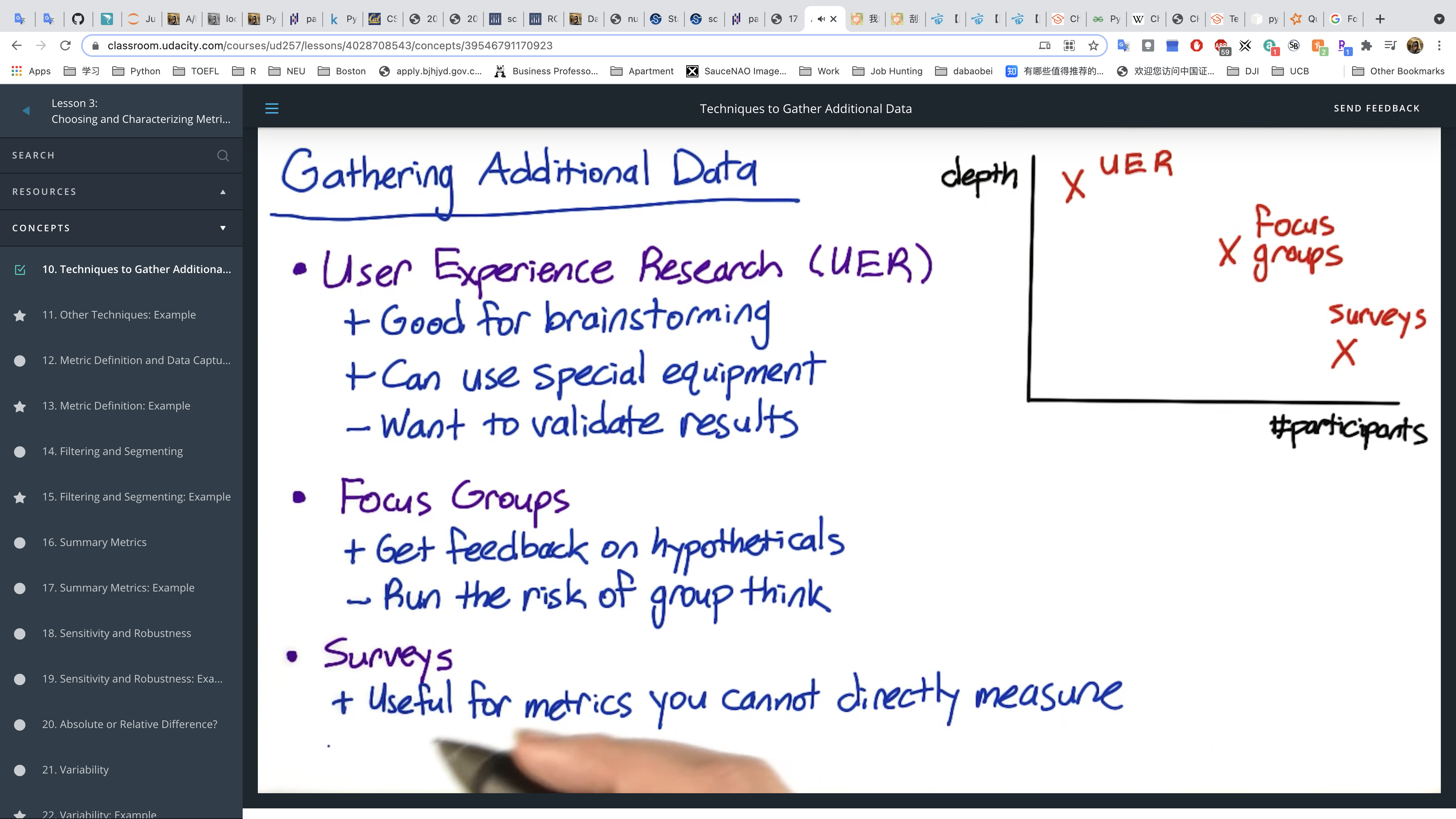
Task: Click the SEND FEEDBACK button
Action: tap(1376, 108)
